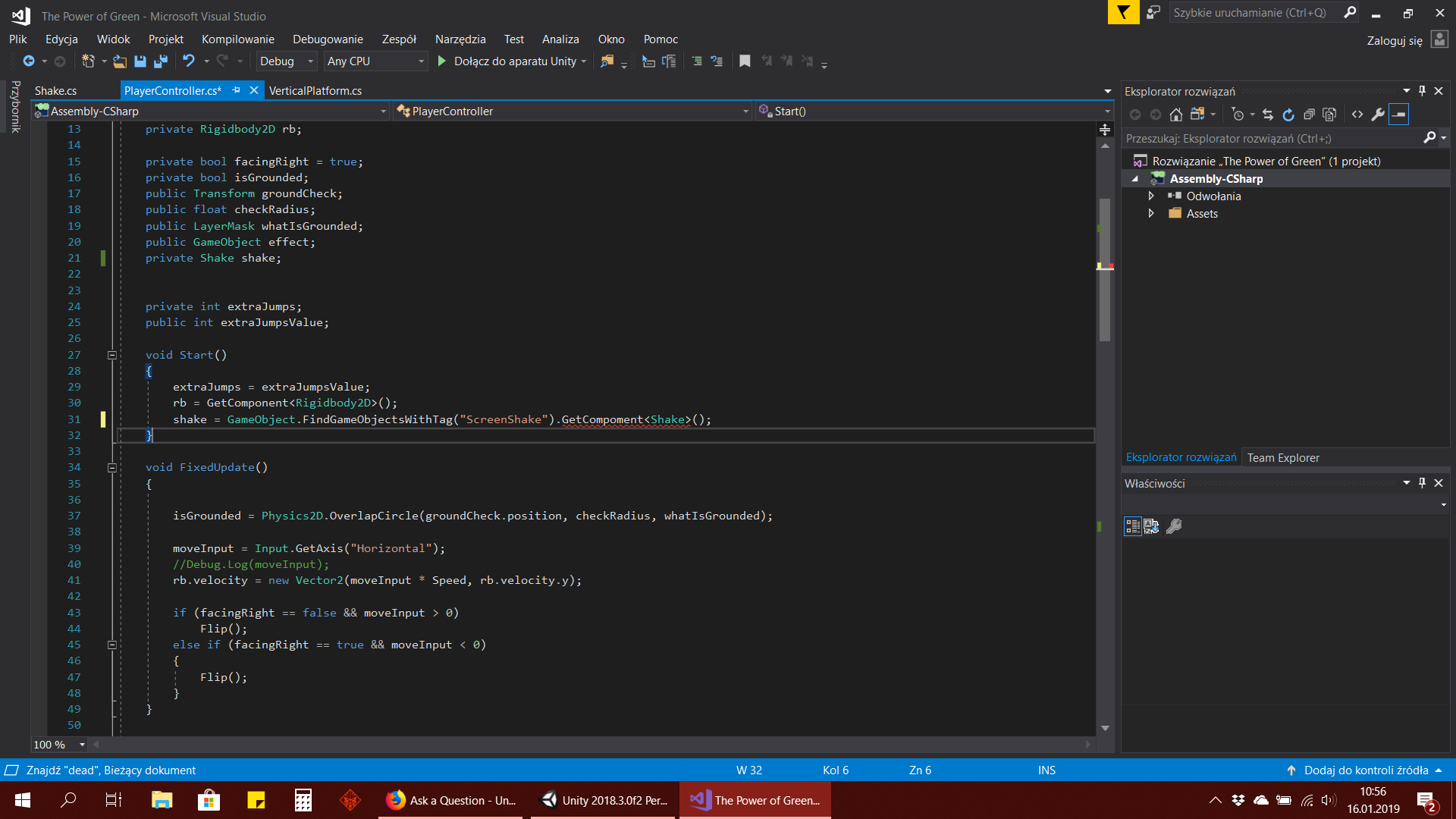Click Dodaj do kontroli źródła
Viewport: 1456px width, 819px height.
pos(1366,770)
